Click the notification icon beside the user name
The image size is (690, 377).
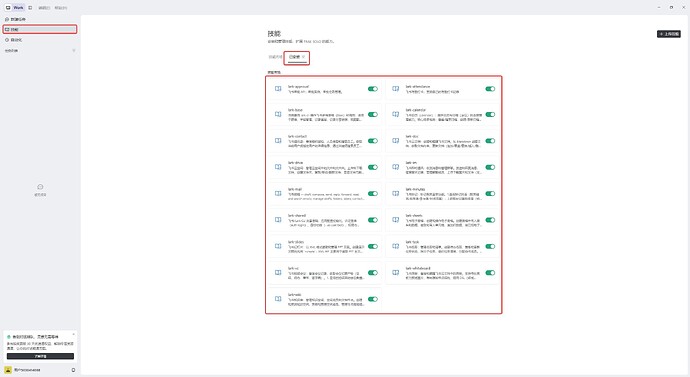pos(73,370)
